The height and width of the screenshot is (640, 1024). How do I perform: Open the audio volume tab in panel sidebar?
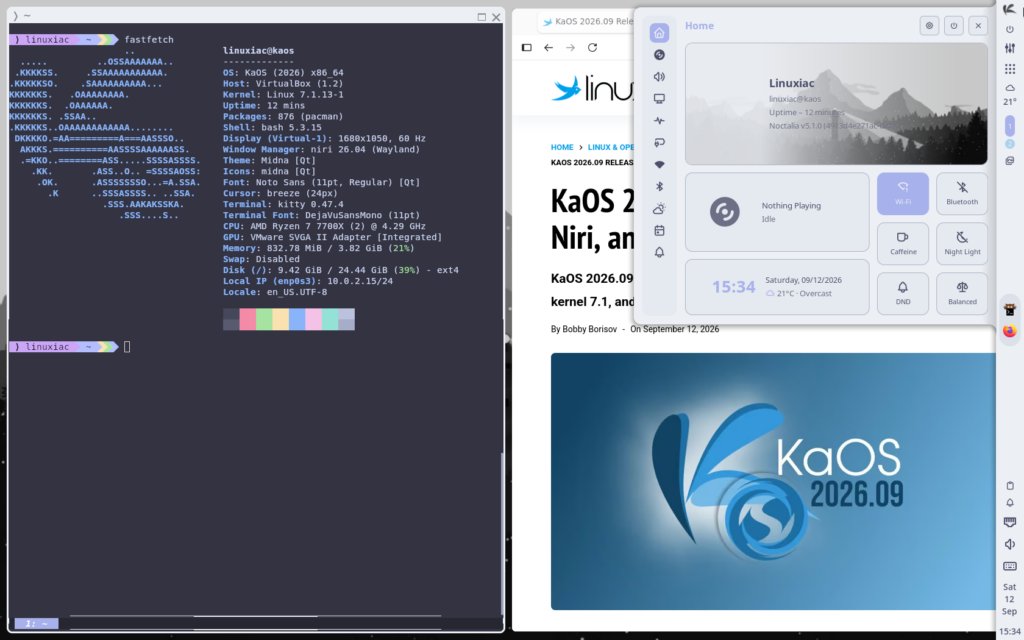click(x=659, y=76)
